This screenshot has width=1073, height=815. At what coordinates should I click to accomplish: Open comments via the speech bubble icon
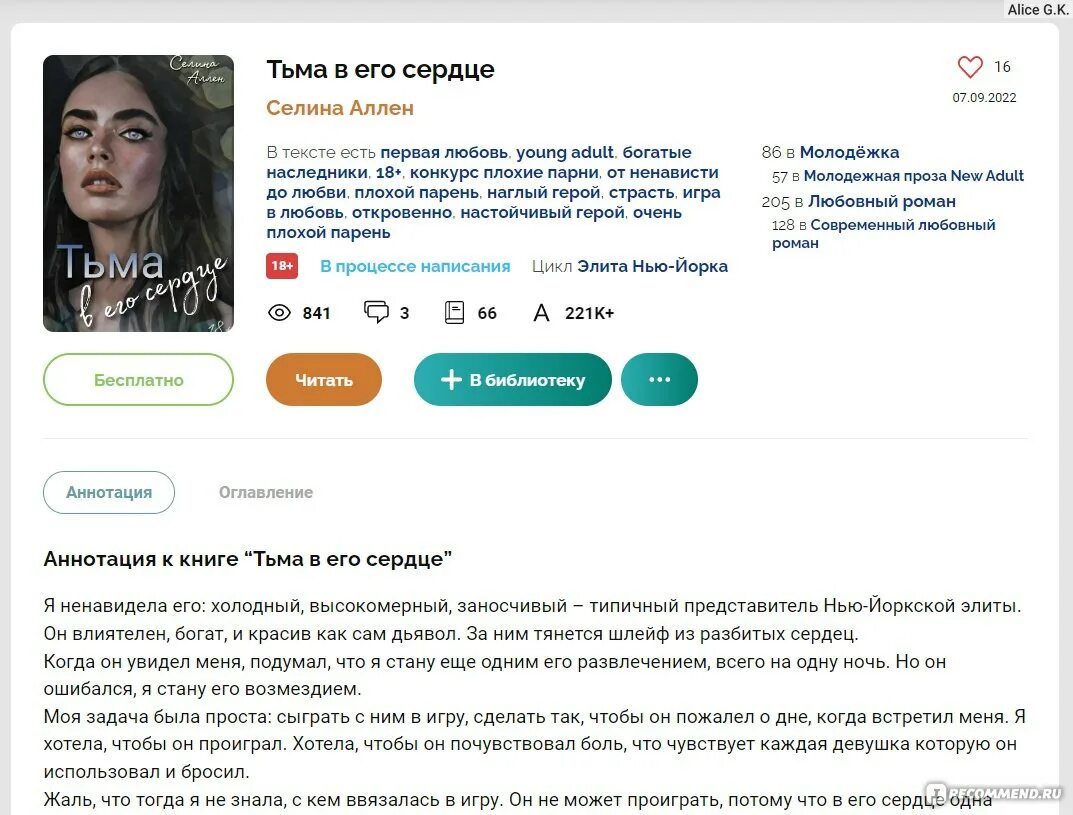[x=376, y=312]
